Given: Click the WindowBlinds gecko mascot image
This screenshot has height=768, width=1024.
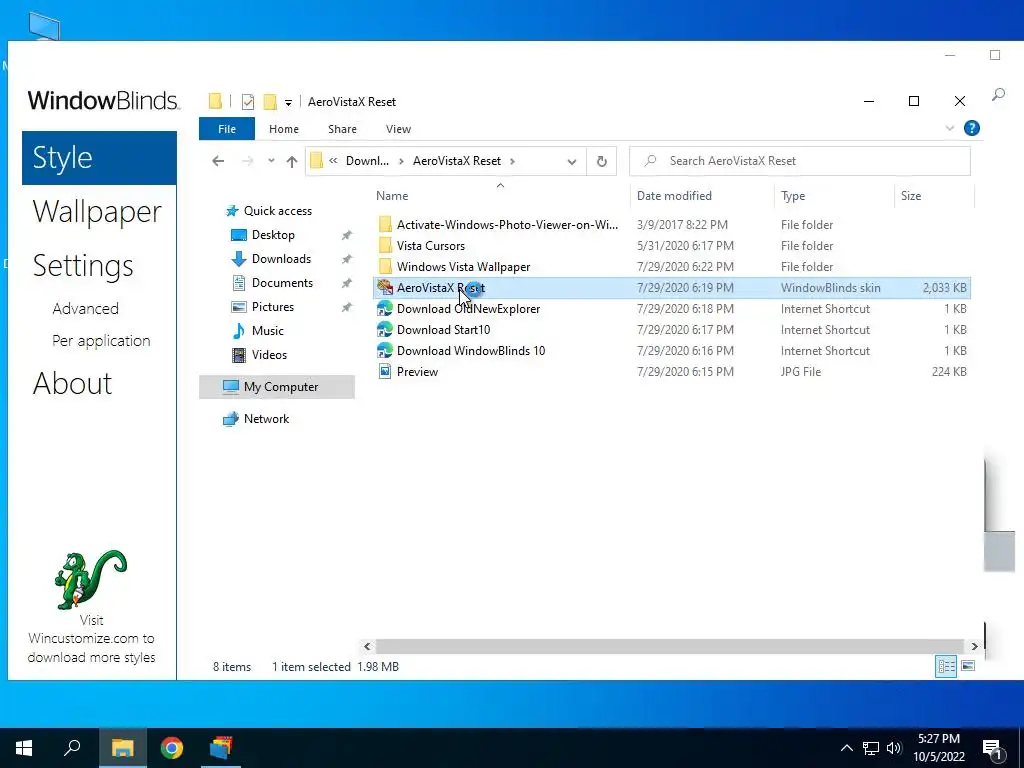Looking at the screenshot, I should (x=91, y=580).
